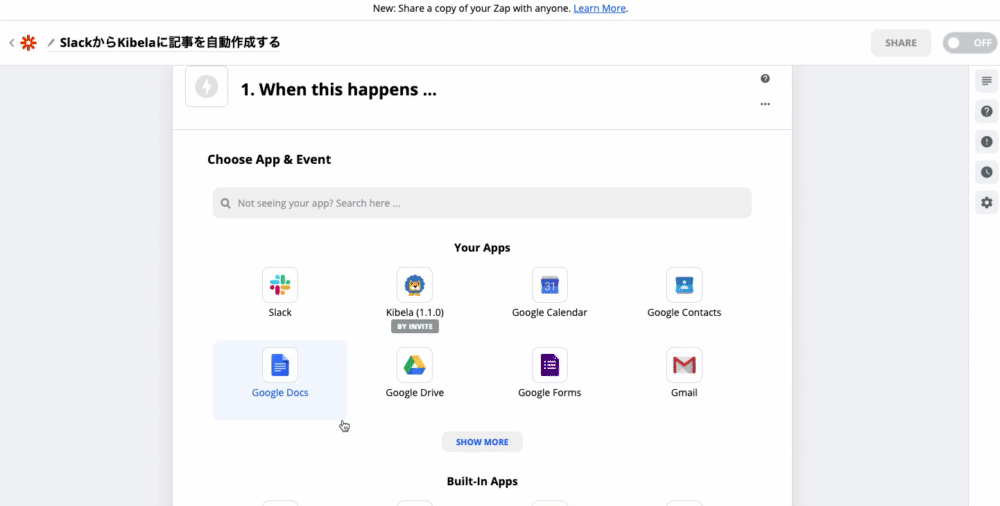Toggle the Zap ON/OFF switch

[x=969, y=43]
